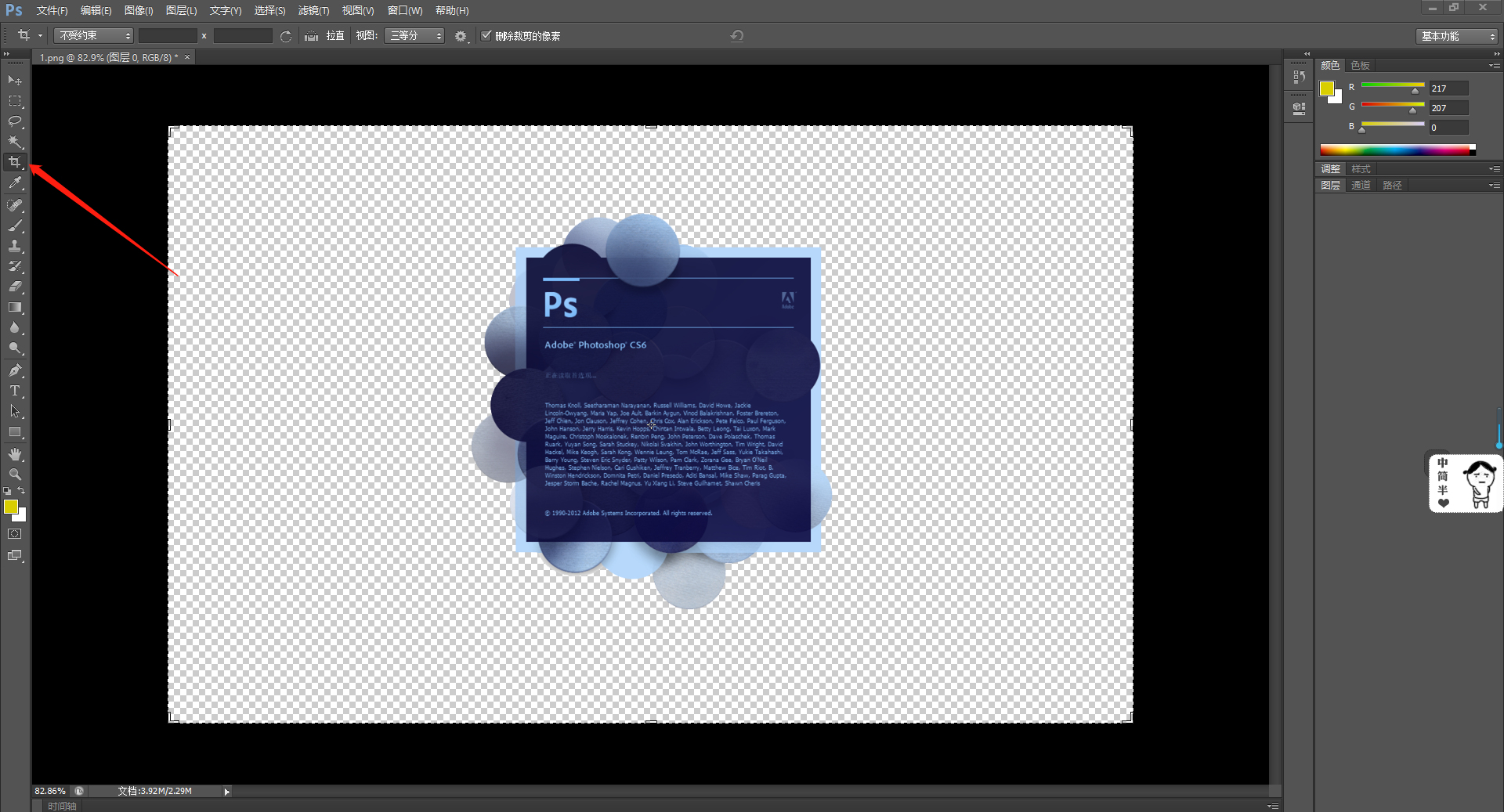Open the 编辑(E) menu
This screenshot has height=812, width=1504.
tap(96, 11)
